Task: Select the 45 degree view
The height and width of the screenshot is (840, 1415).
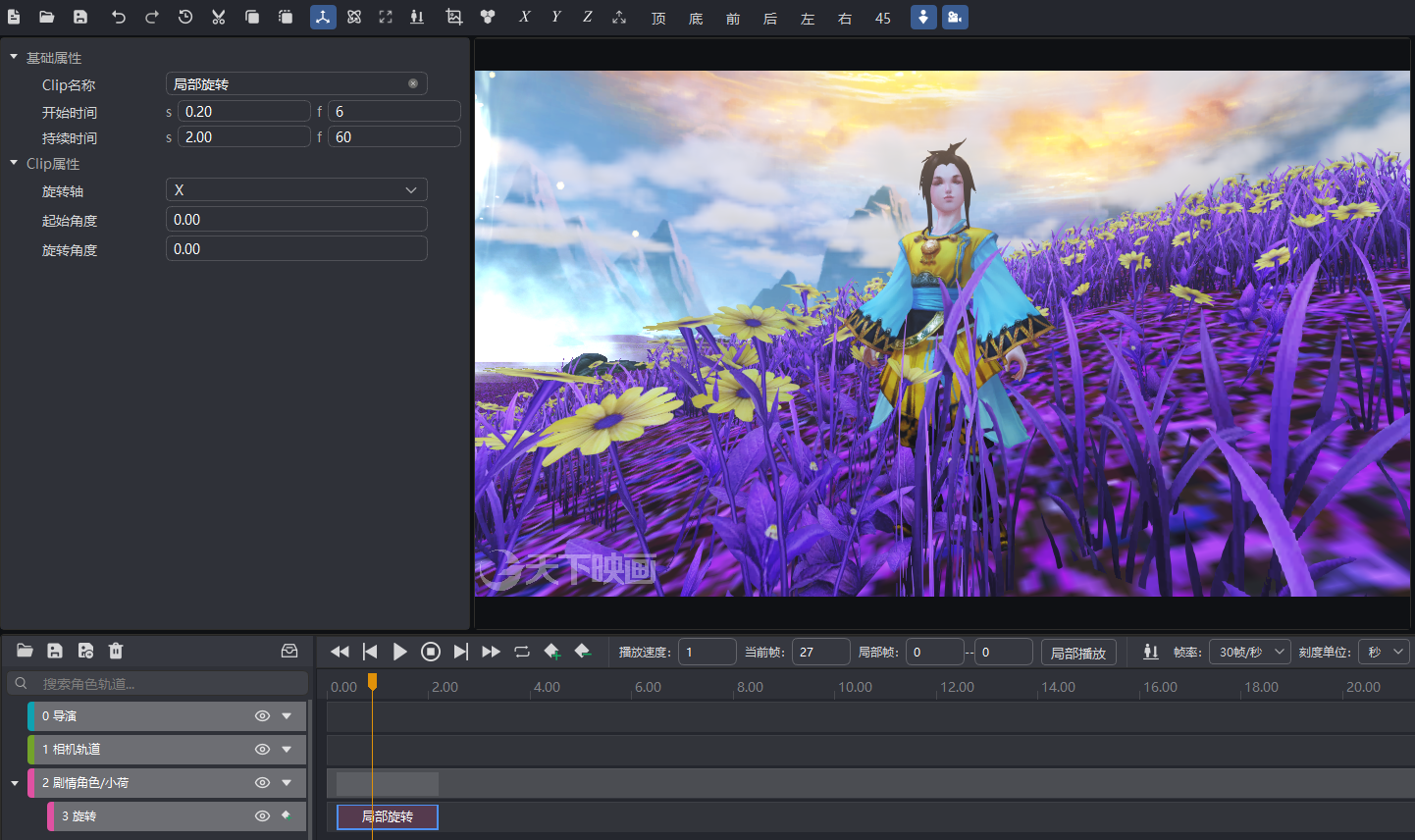Action: point(883,18)
